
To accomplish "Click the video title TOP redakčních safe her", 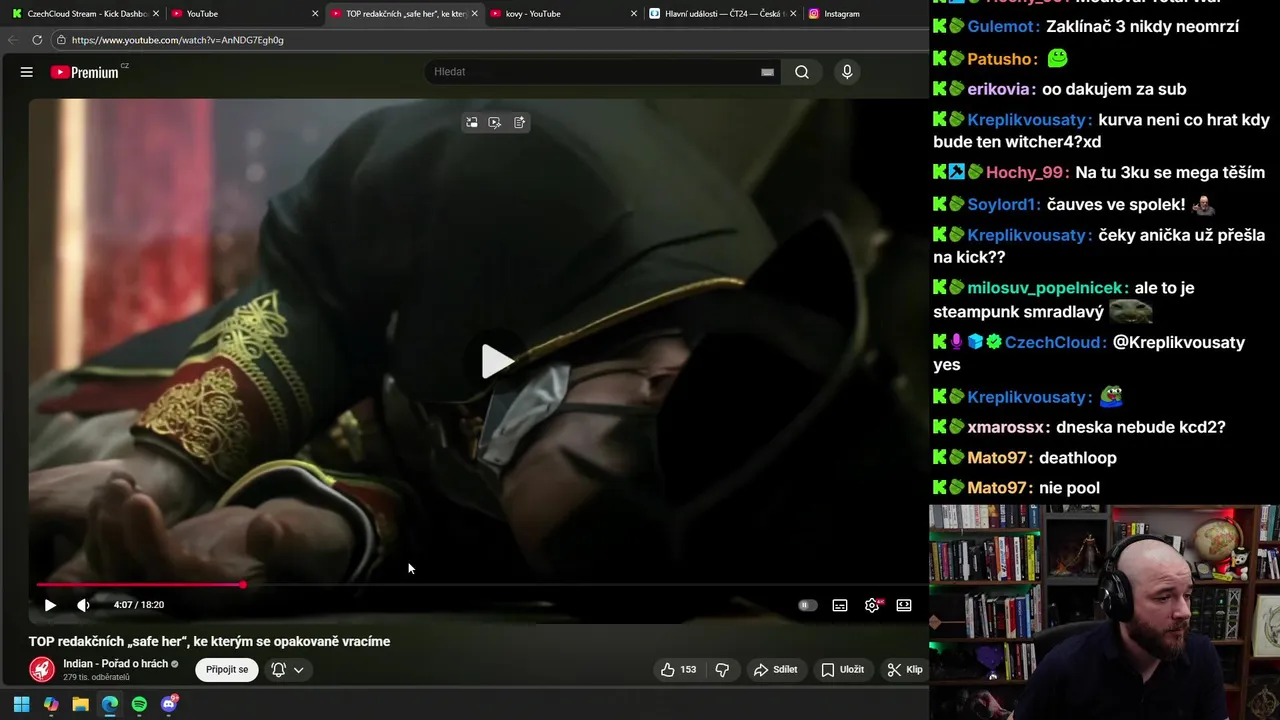I will coord(209,642).
